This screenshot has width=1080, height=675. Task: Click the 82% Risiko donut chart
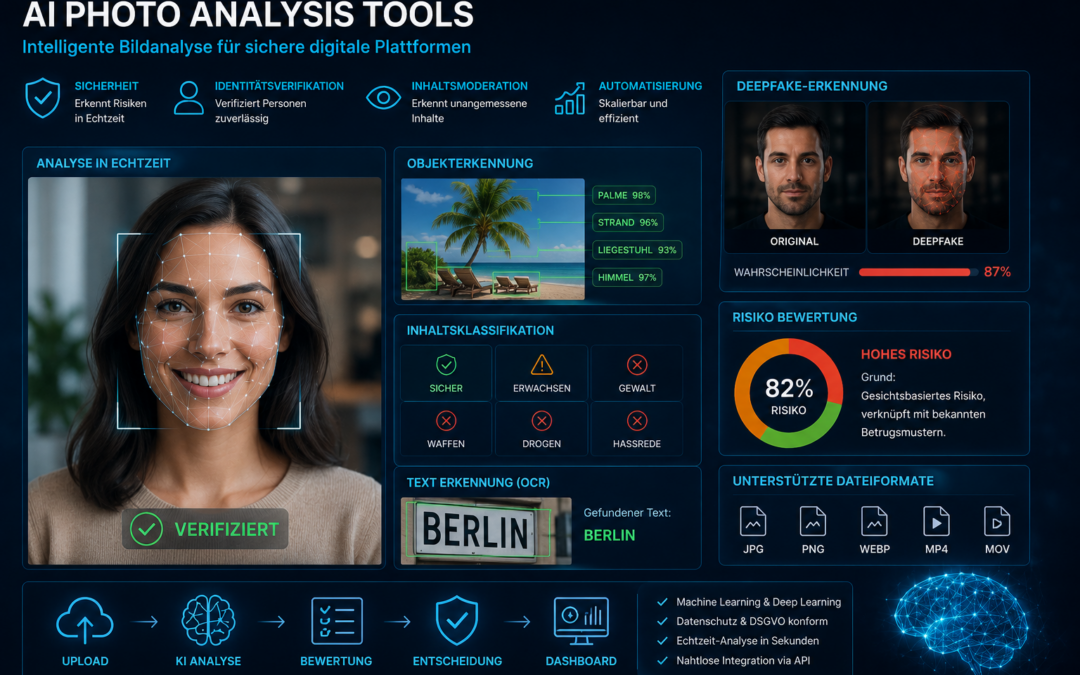click(x=788, y=393)
